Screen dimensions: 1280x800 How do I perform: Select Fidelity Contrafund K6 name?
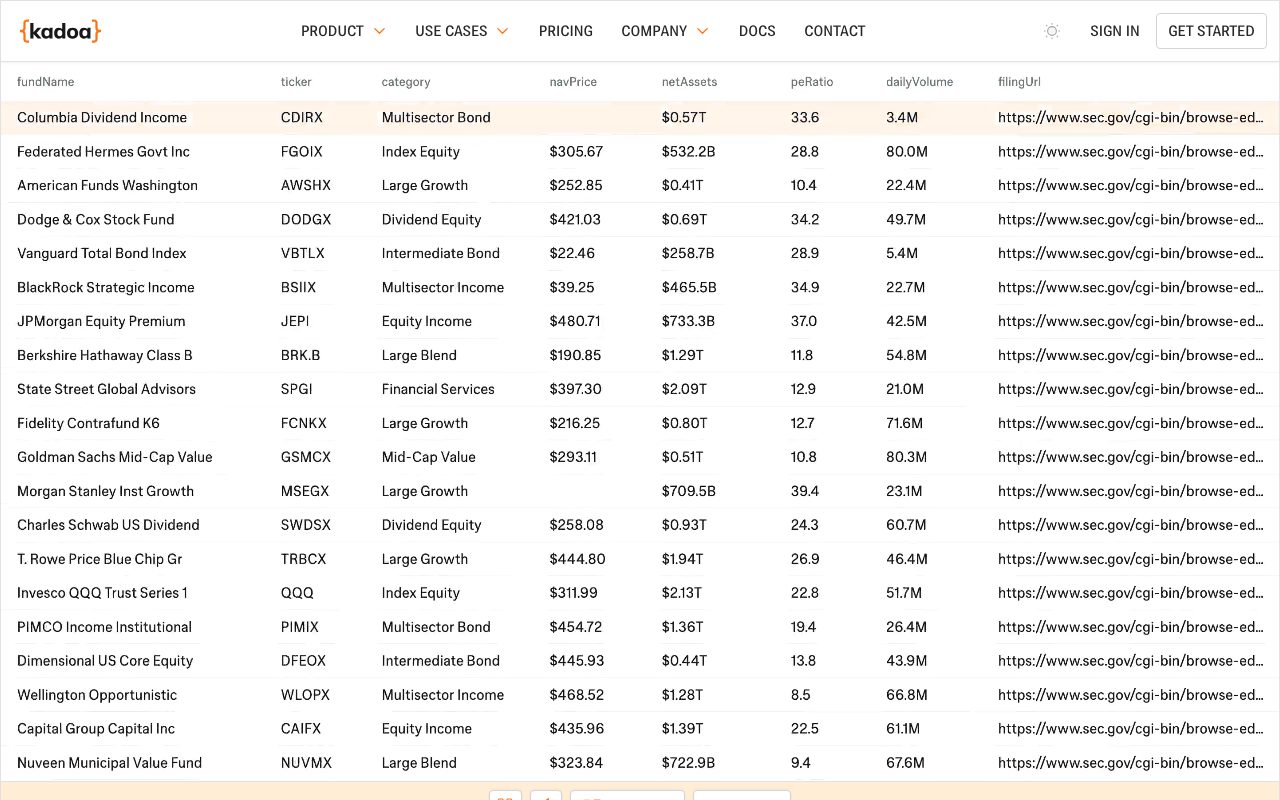pos(88,423)
